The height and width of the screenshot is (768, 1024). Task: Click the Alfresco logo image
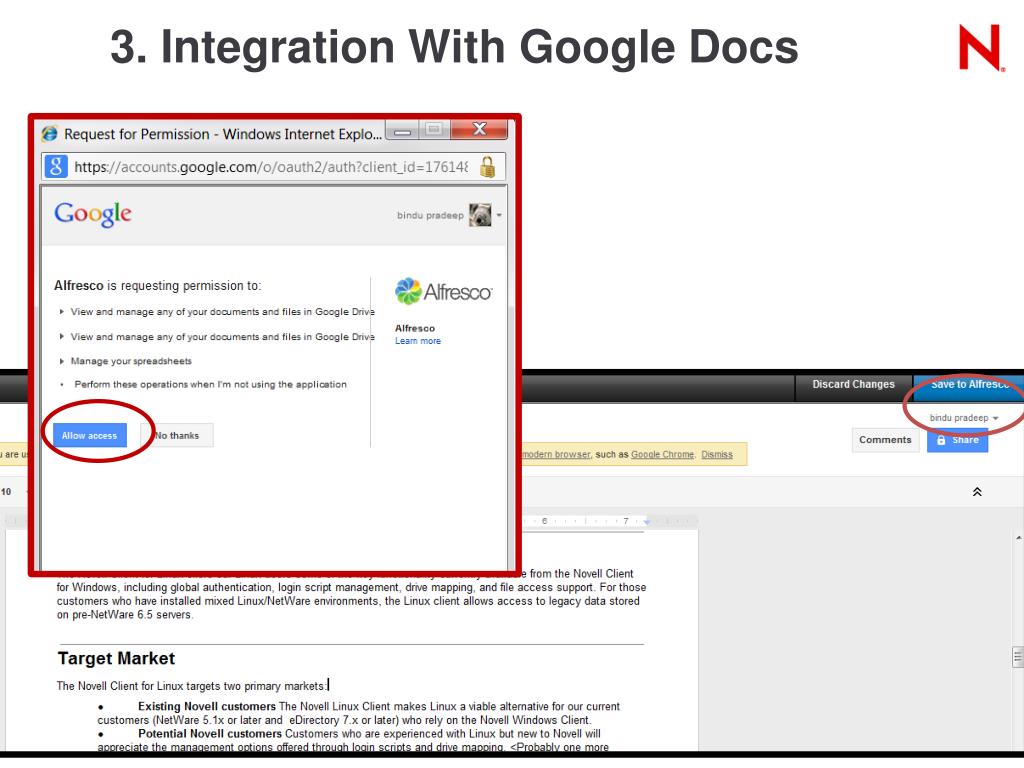pyautogui.click(x=443, y=291)
